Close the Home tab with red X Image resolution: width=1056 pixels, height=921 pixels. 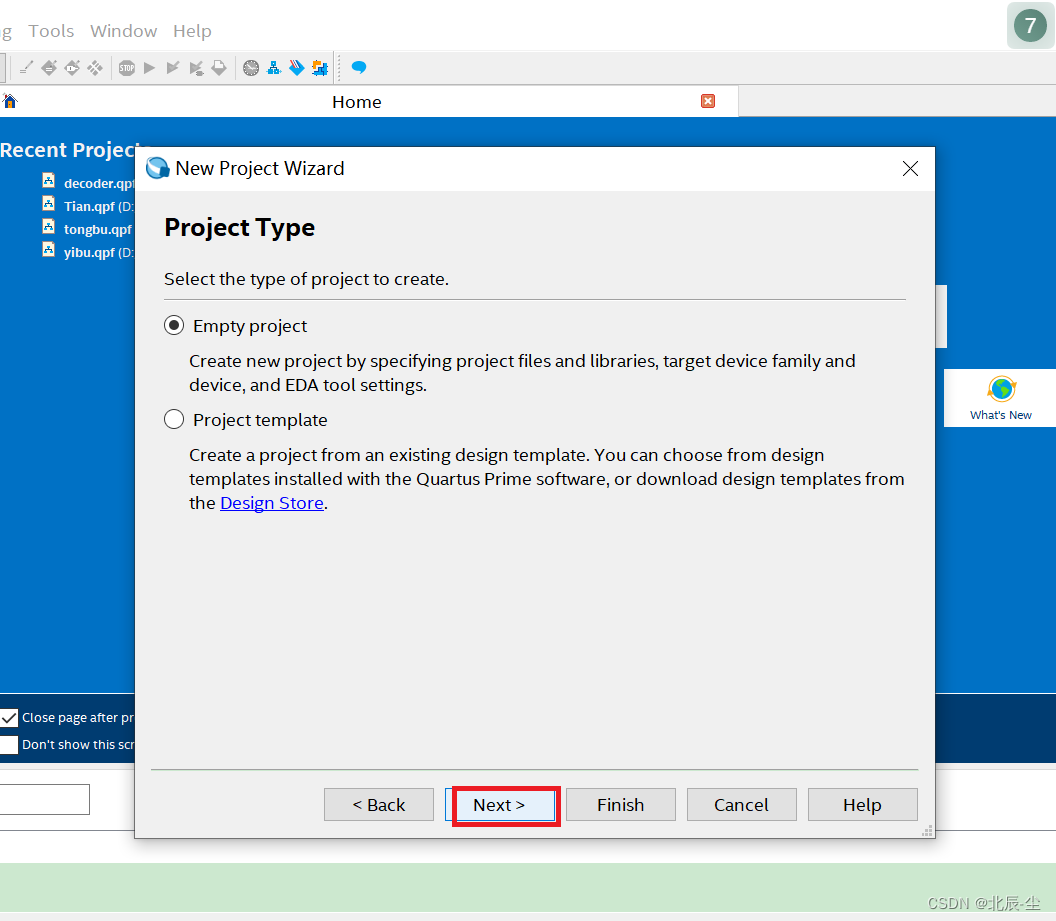coord(708,101)
